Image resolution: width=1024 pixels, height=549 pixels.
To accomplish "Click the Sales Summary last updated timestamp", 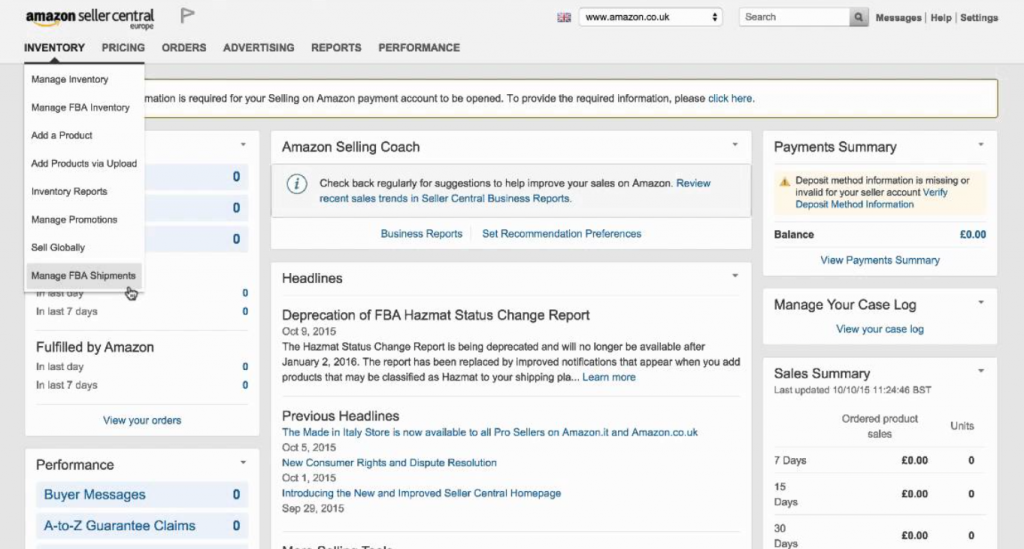I will [x=852, y=390].
